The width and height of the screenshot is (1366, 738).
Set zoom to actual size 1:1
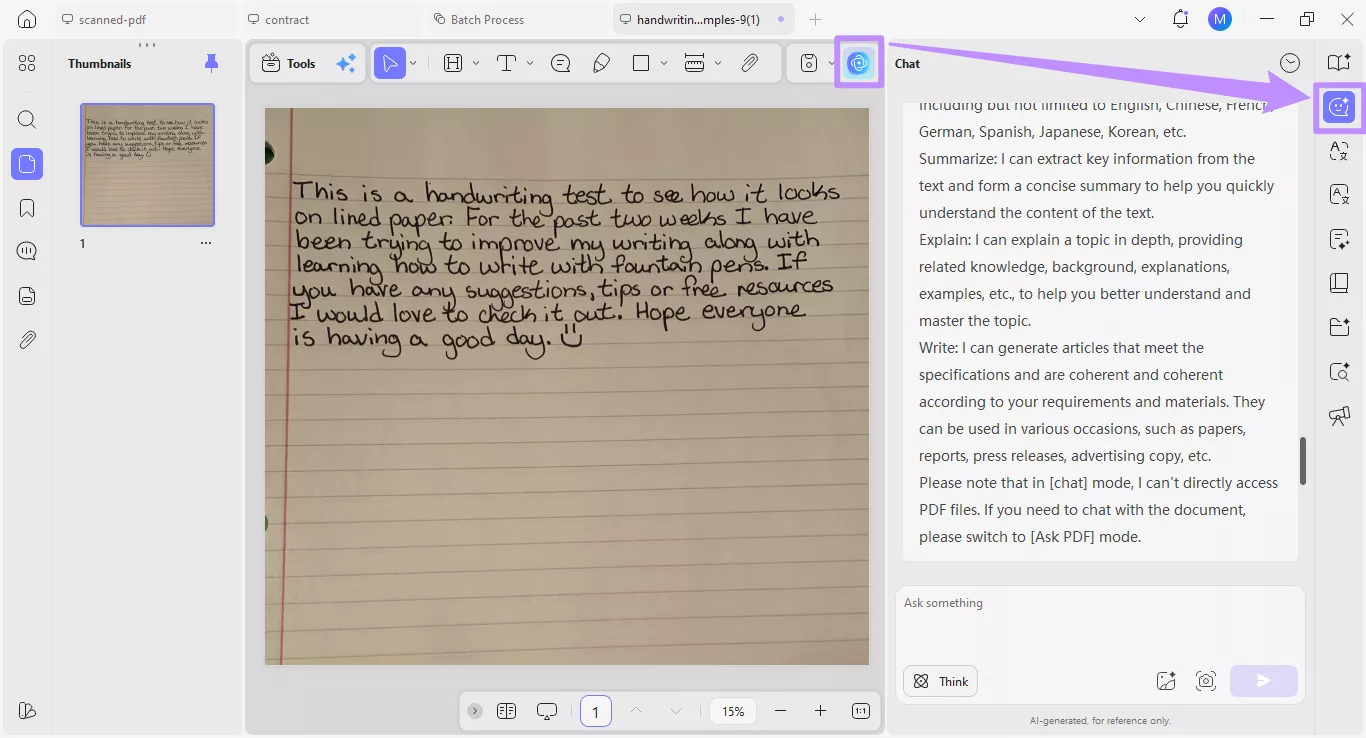click(861, 711)
